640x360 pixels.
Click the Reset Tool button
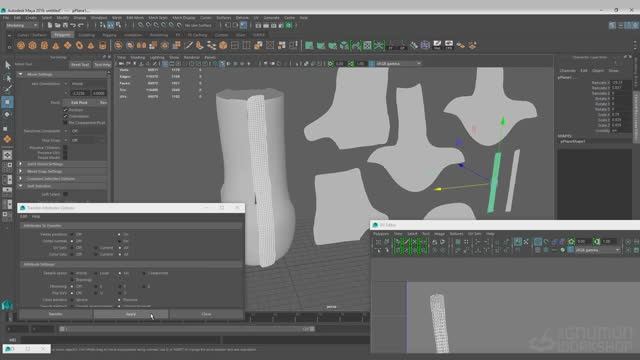[x=80, y=64]
